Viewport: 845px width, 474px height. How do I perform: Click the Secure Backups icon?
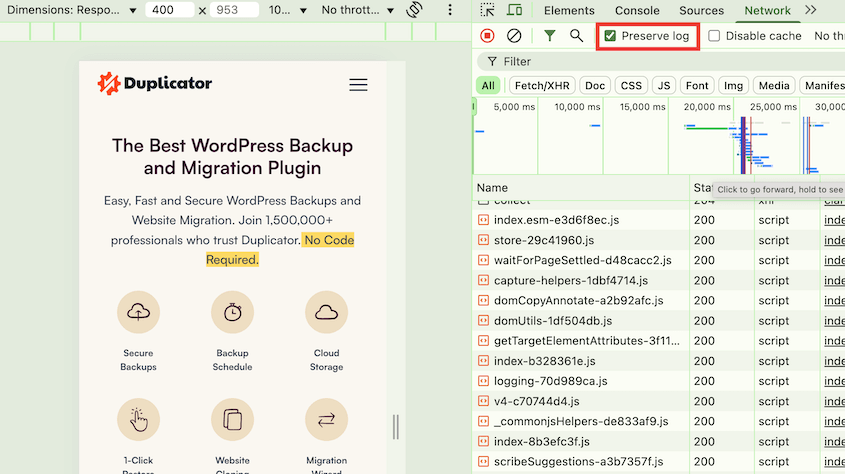pyautogui.click(x=138, y=312)
